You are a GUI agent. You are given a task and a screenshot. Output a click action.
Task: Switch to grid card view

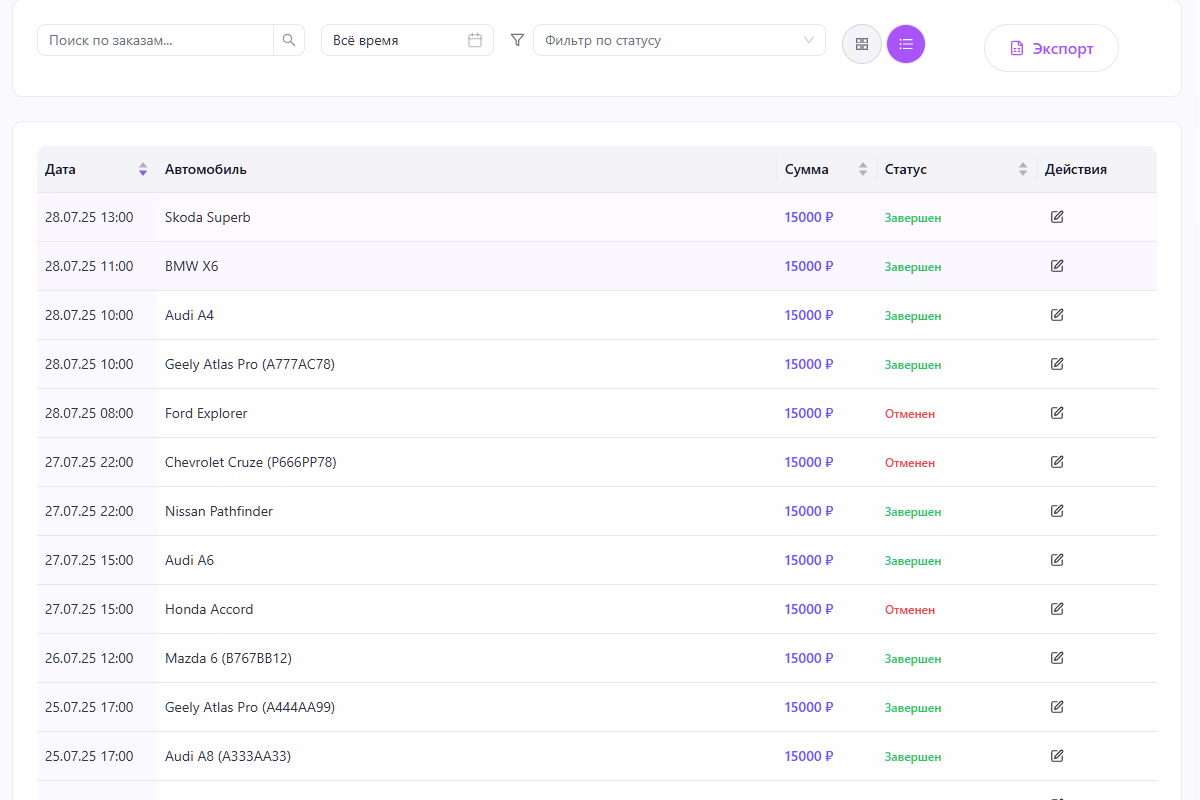click(x=862, y=44)
